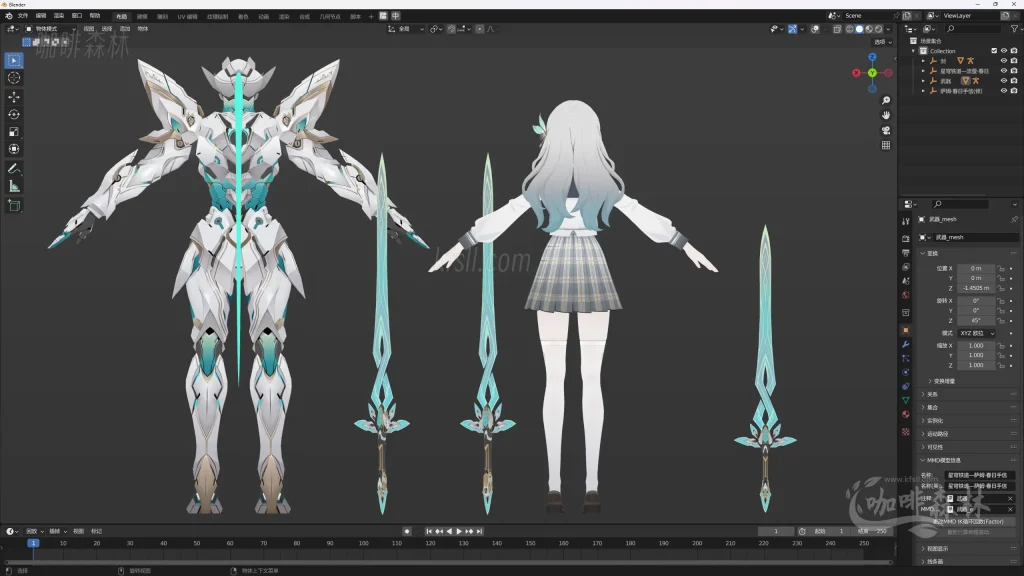Expand the Delta Transform subpanel
The image size is (1024, 576).
coord(930,381)
